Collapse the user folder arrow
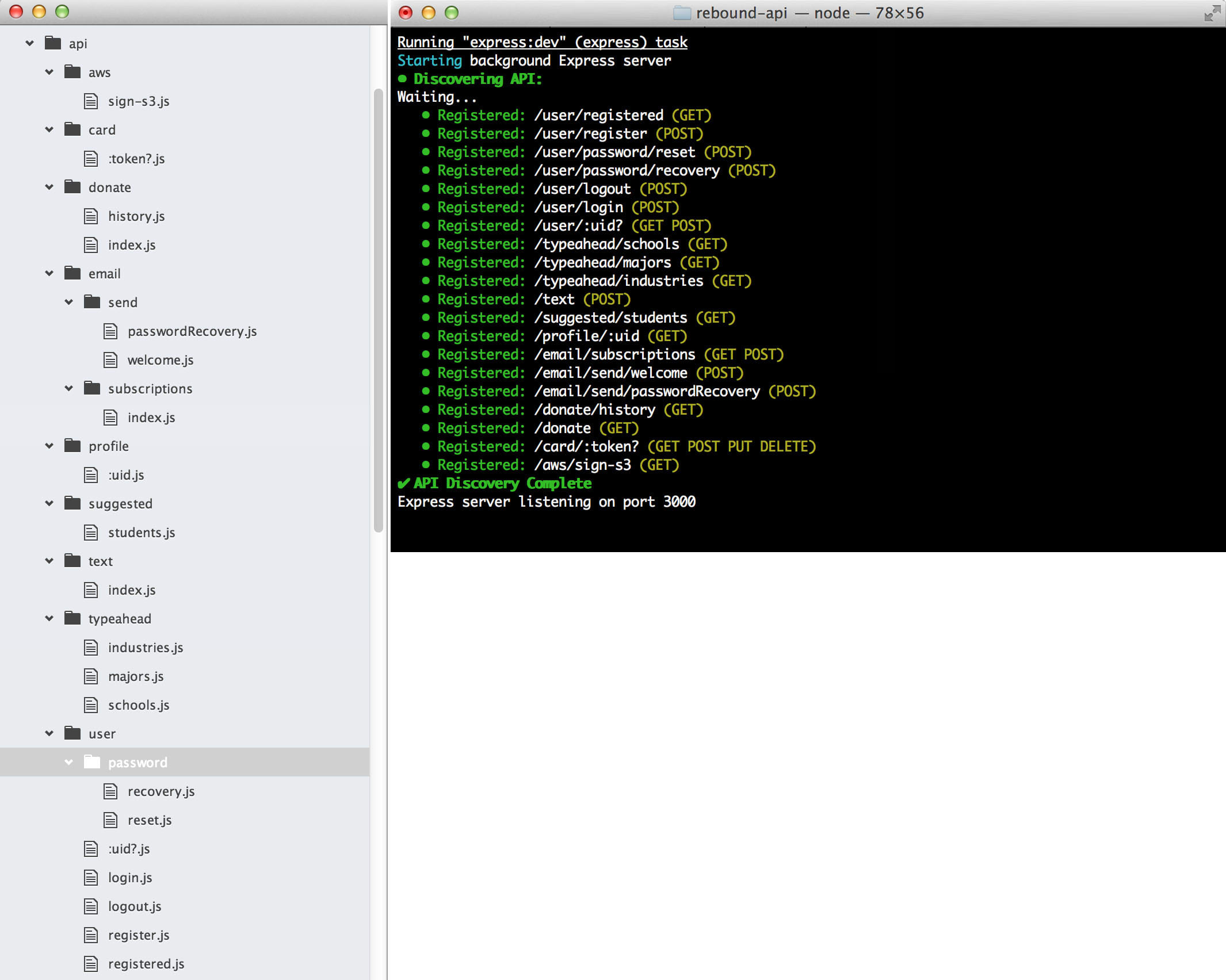The height and width of the screenshot is (980, 1226). [49, 733]
